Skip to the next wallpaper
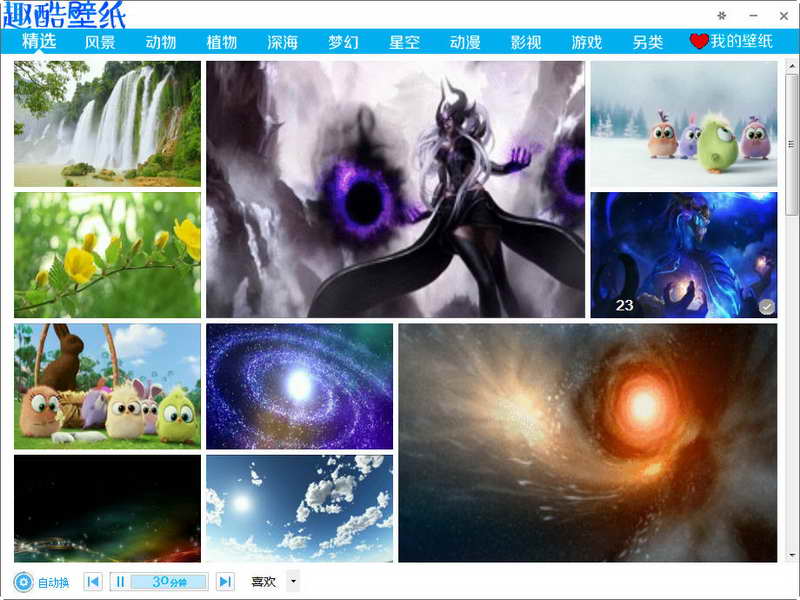The width and height of the screenshot is (800, 600). click(x=225, y=582)
